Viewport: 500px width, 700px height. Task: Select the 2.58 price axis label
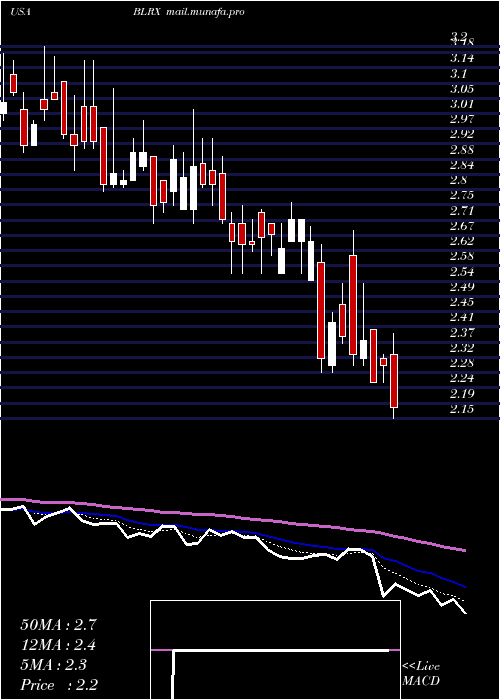462,257
